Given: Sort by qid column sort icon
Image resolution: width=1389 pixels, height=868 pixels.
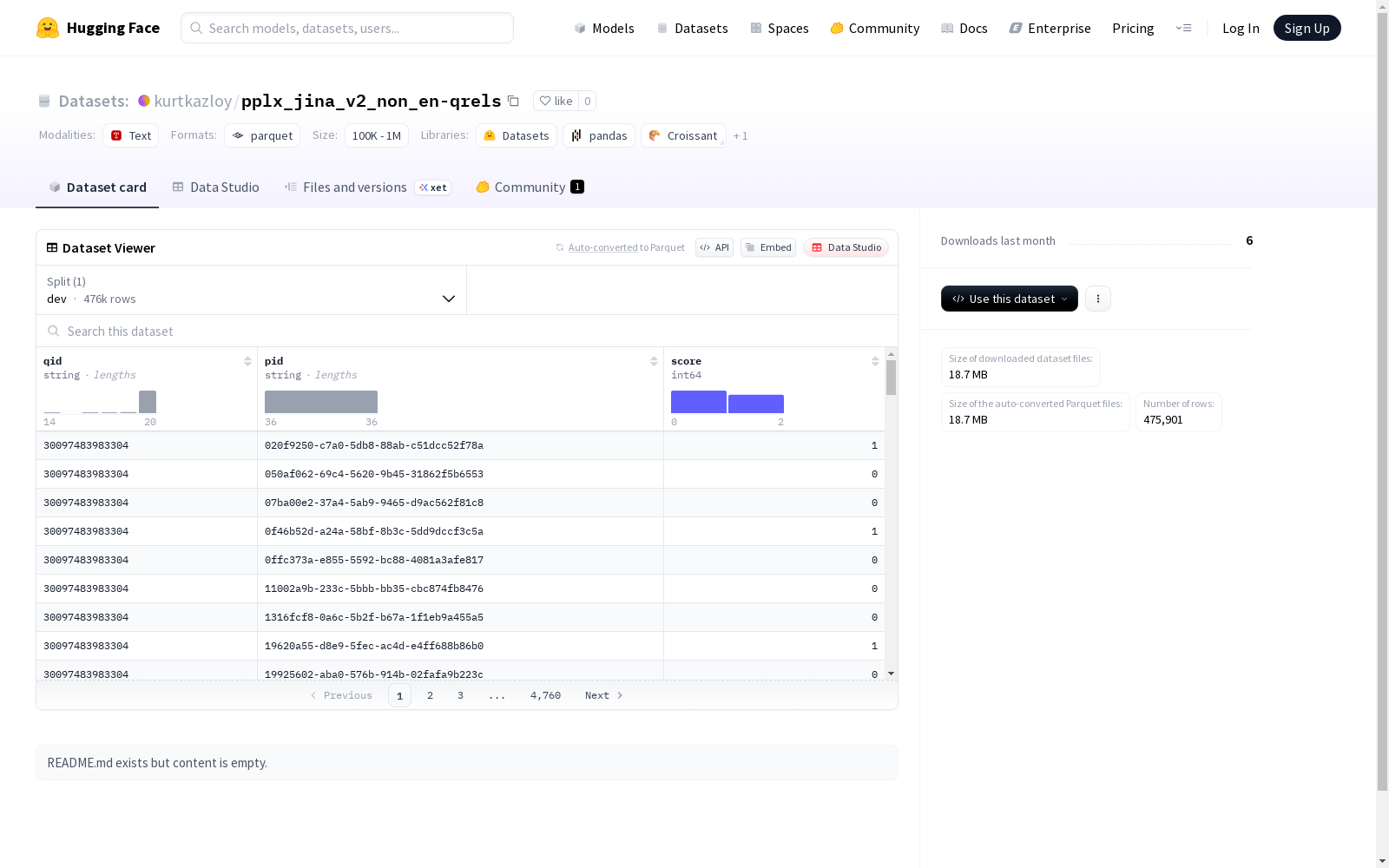Looking at the screenshot, I should (x=247, y=361).
